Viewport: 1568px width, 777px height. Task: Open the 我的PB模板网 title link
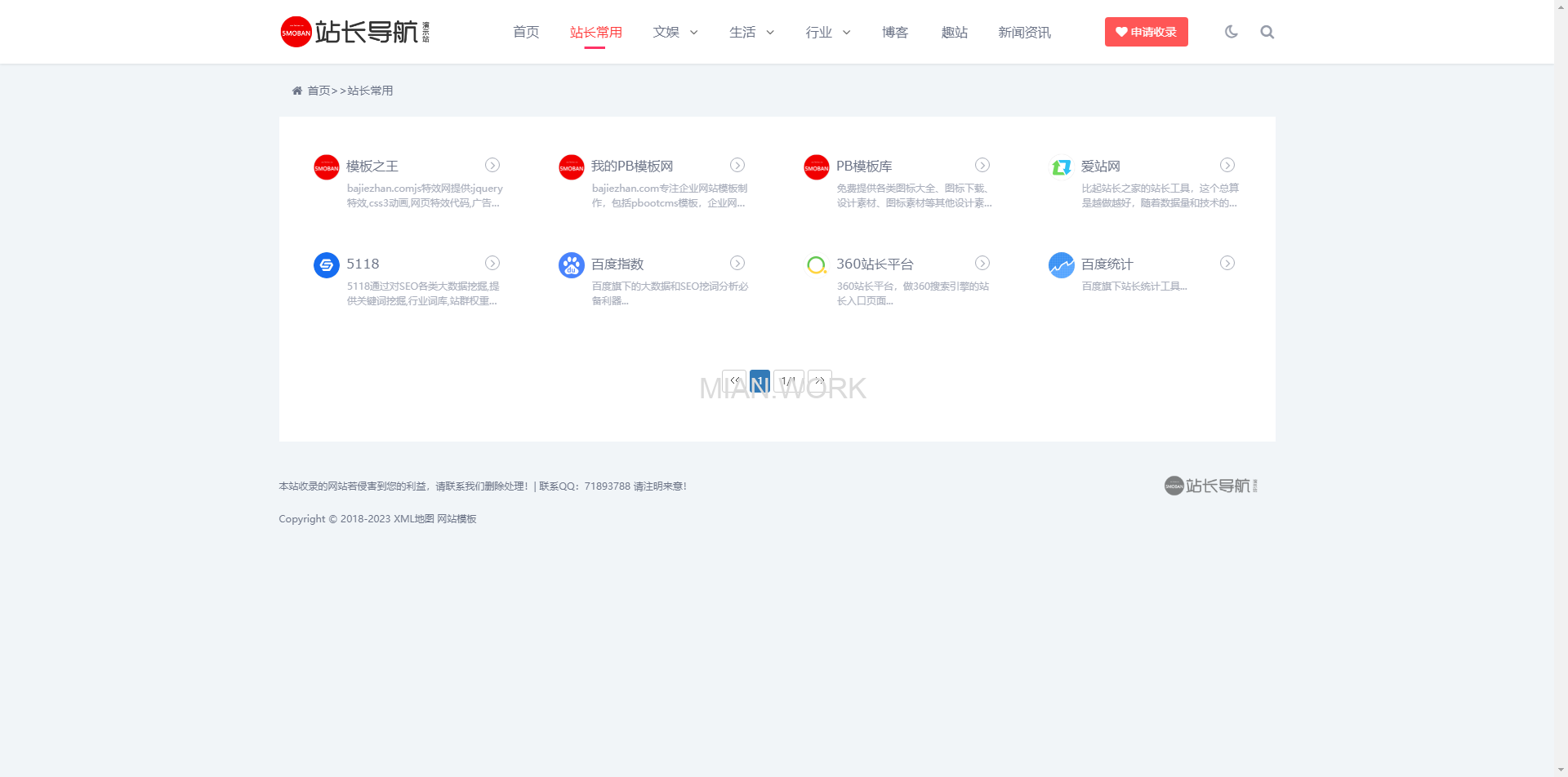point(632,166)
